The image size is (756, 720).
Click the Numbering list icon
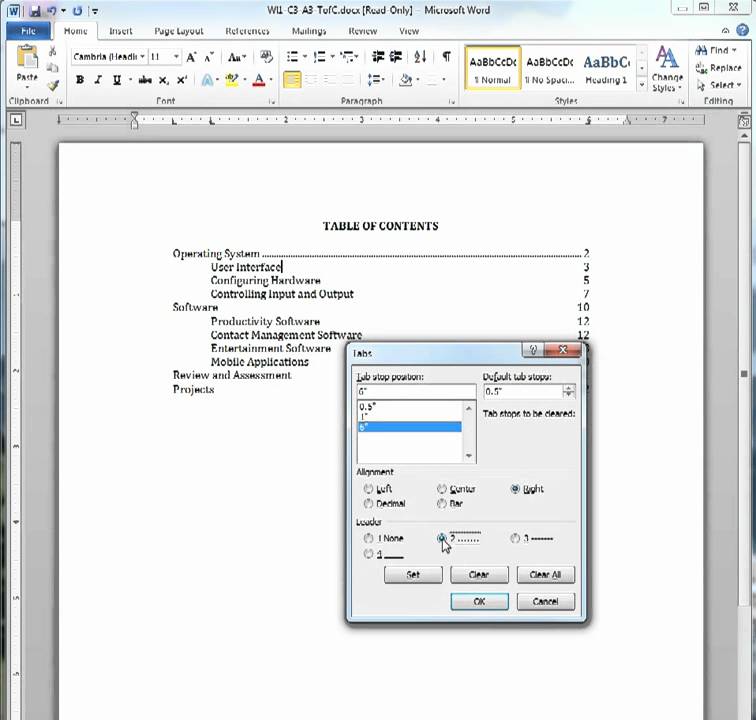(x=319, y=57)
